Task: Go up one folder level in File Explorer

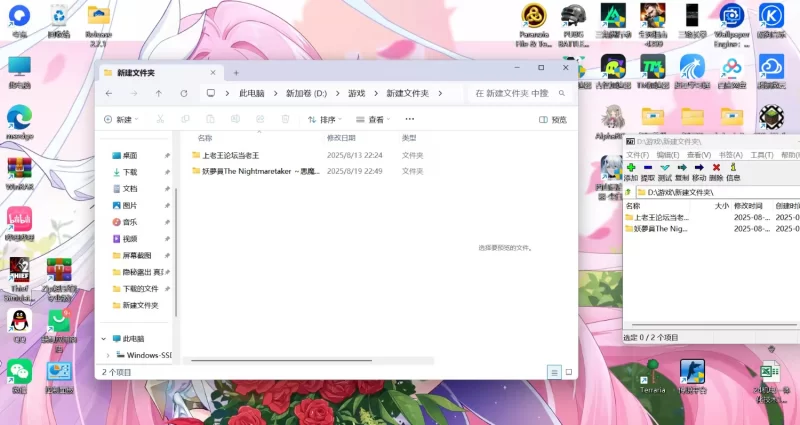Action: point(159,93)
